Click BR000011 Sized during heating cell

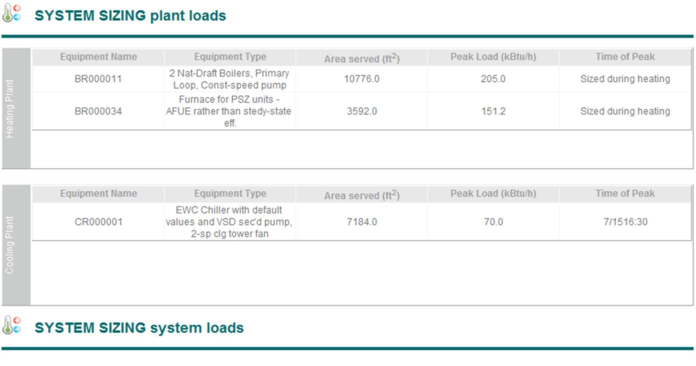(x=625, y=79)
